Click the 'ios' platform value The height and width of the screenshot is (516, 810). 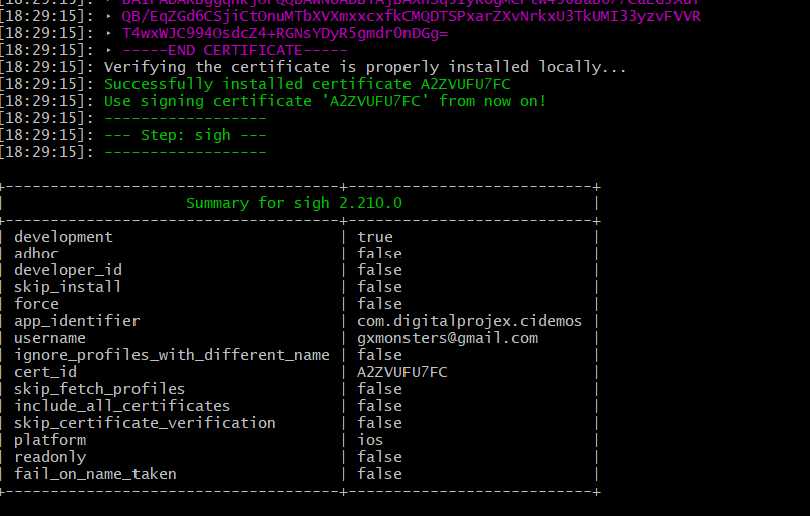pyautogui.click(x=370, y=440)
